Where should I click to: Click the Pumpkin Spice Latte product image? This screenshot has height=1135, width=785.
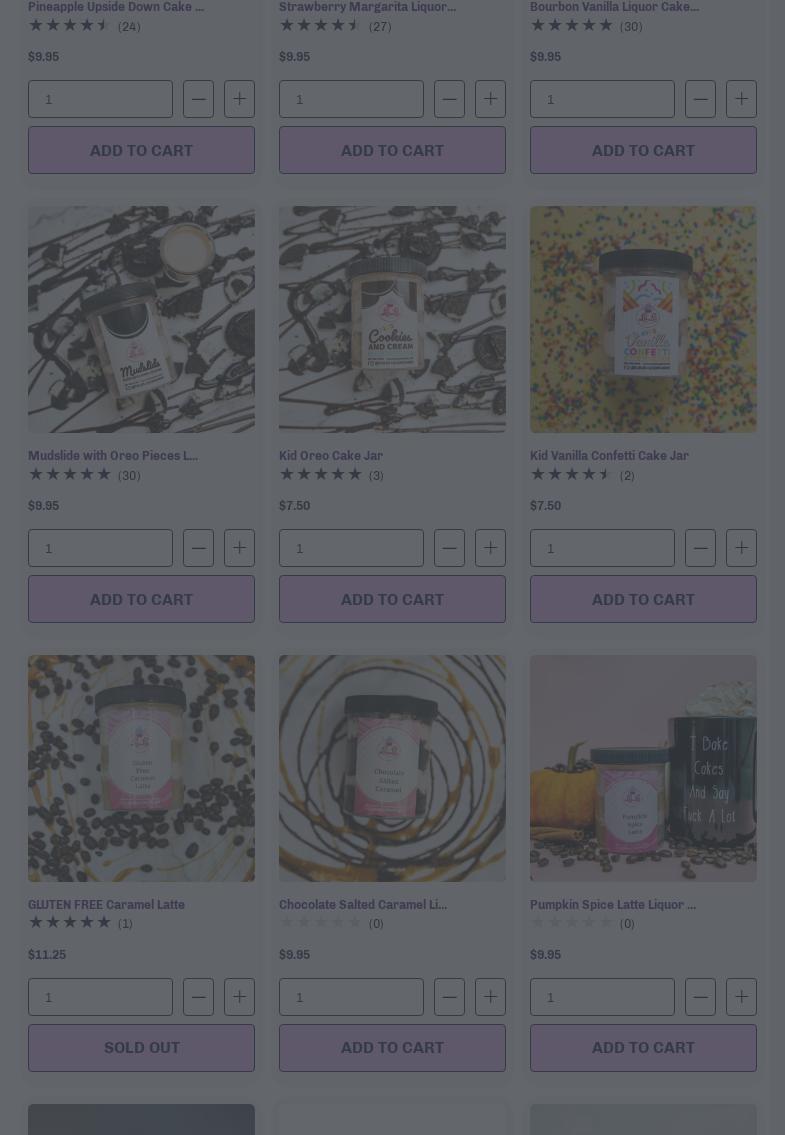click(643, 768)
